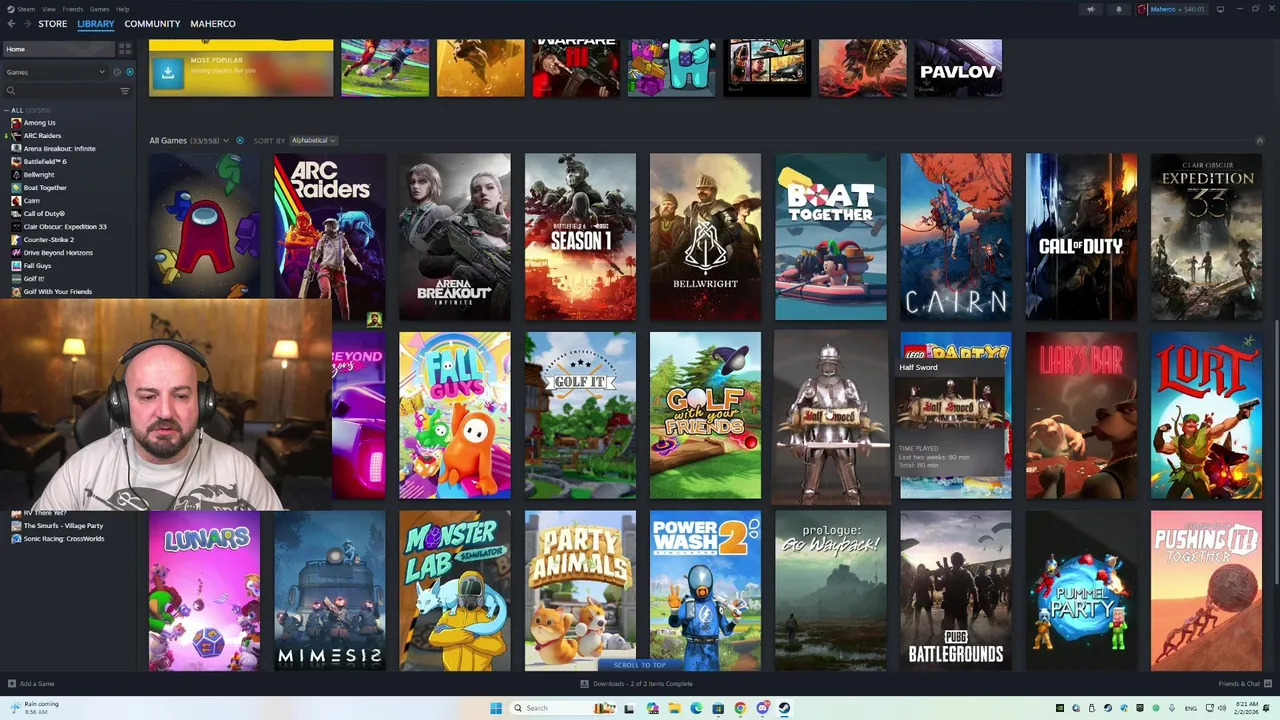Image resolution: width=1280 pixels, height=720 pixels.
Task: Open the PUBG Battlegrounds cover
Action: coord(955,590)
